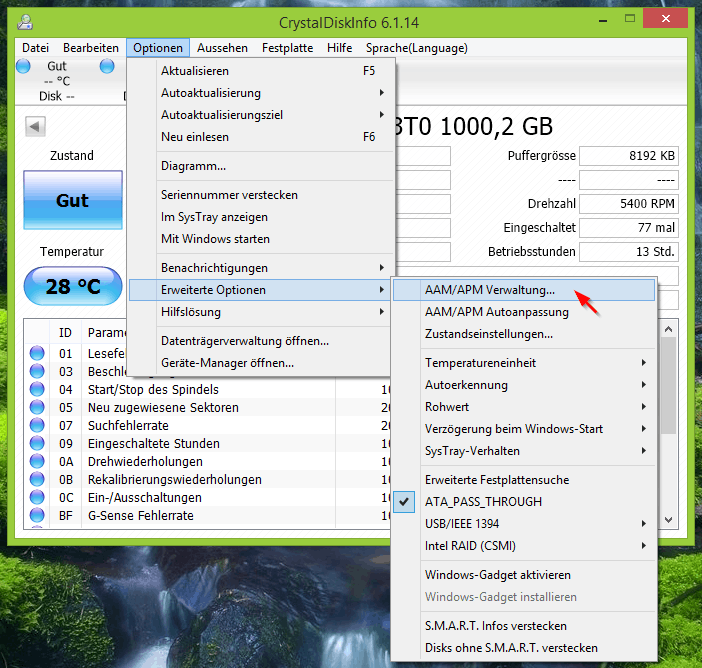The width and height of the screenshot is (702, 668).
Task: Click blue status orb for attribute 03
Action: pyautogui.click(x=37, y=371)
